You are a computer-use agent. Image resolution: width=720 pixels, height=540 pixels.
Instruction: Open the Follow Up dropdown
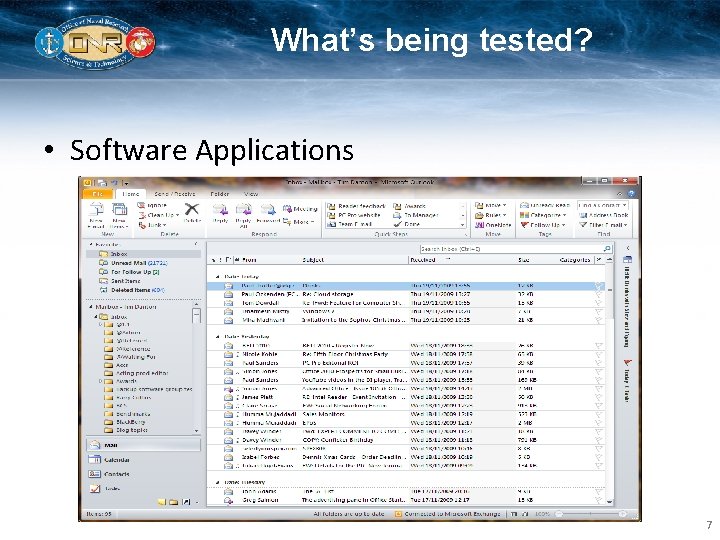click(543, 225)
